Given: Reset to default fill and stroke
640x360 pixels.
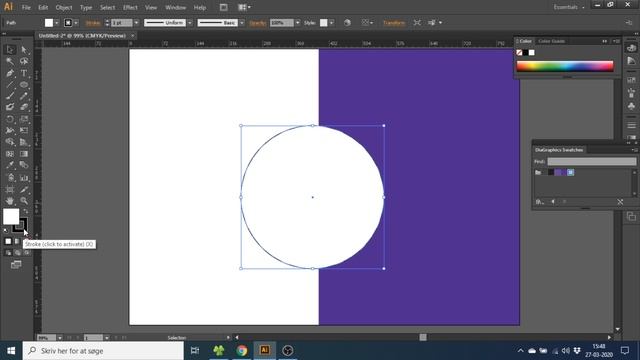Looking at the screenshot, I should tap(6, 231).
